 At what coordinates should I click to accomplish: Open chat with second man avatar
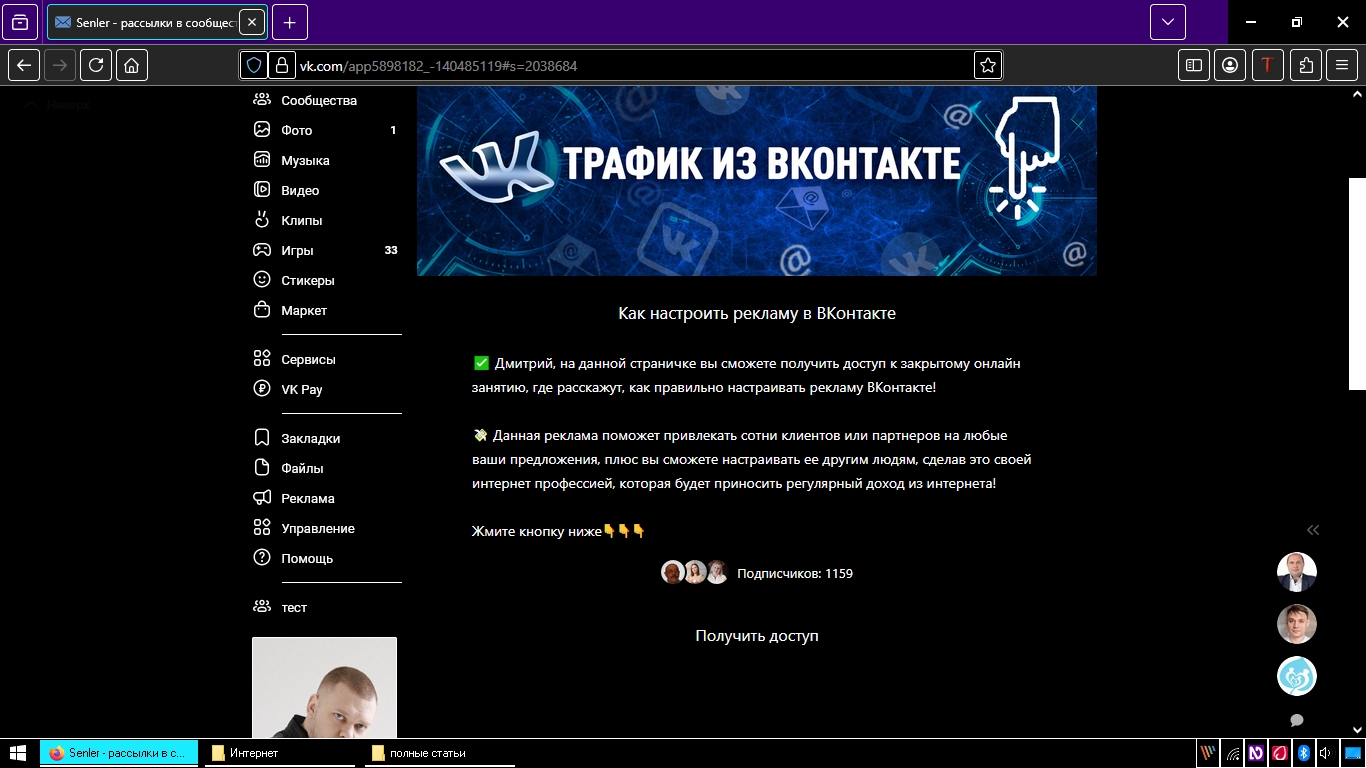pyautogui.click(x=1297, y=624)
